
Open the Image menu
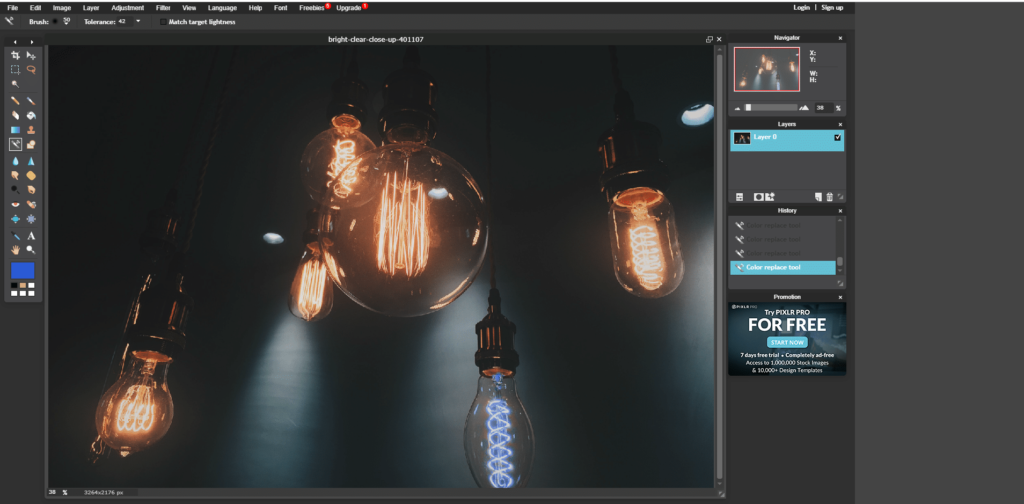click(x=62, y=8)
